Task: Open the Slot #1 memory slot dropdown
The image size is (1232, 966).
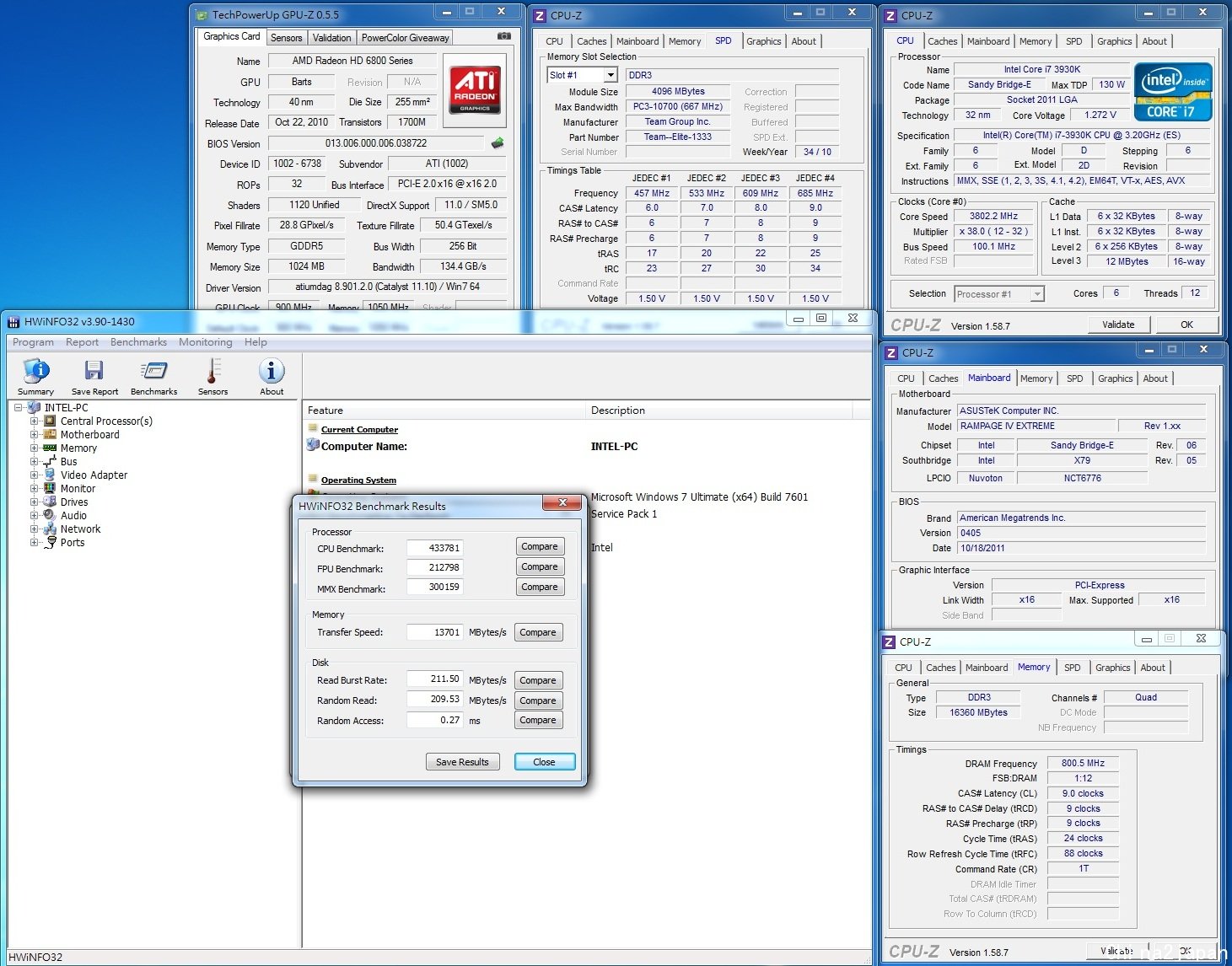Action: pos(611,75)
